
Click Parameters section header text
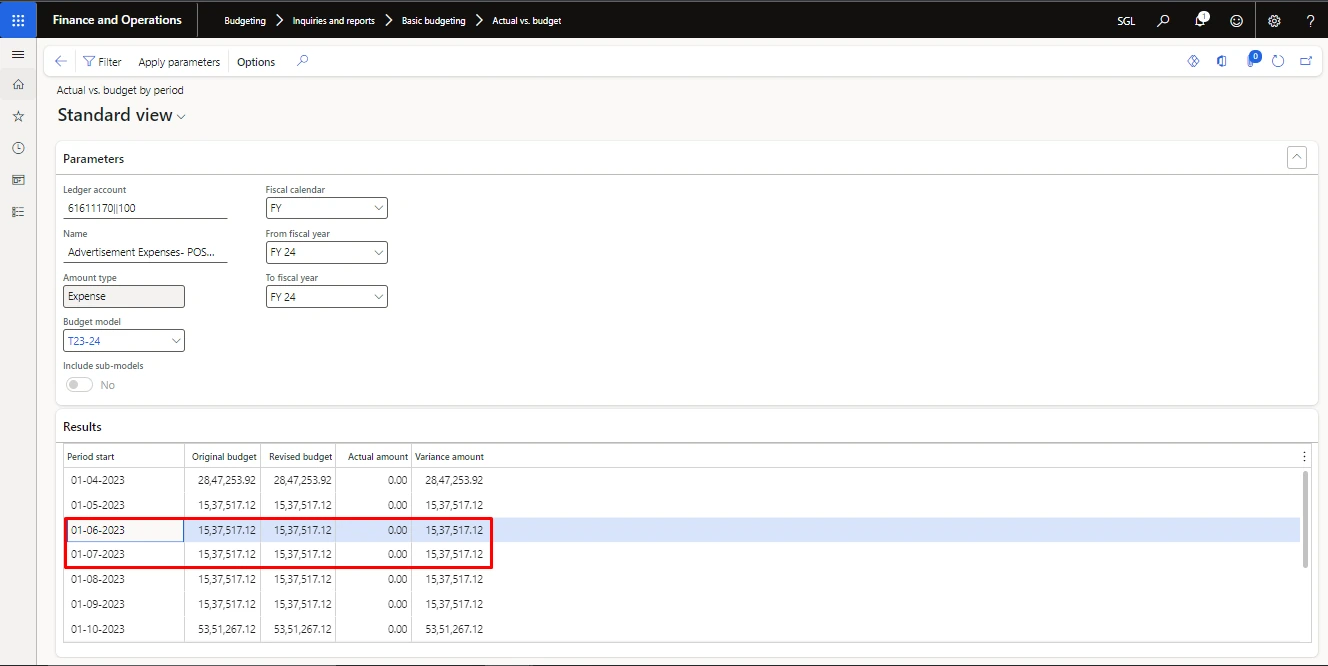(x=94, y=159)
